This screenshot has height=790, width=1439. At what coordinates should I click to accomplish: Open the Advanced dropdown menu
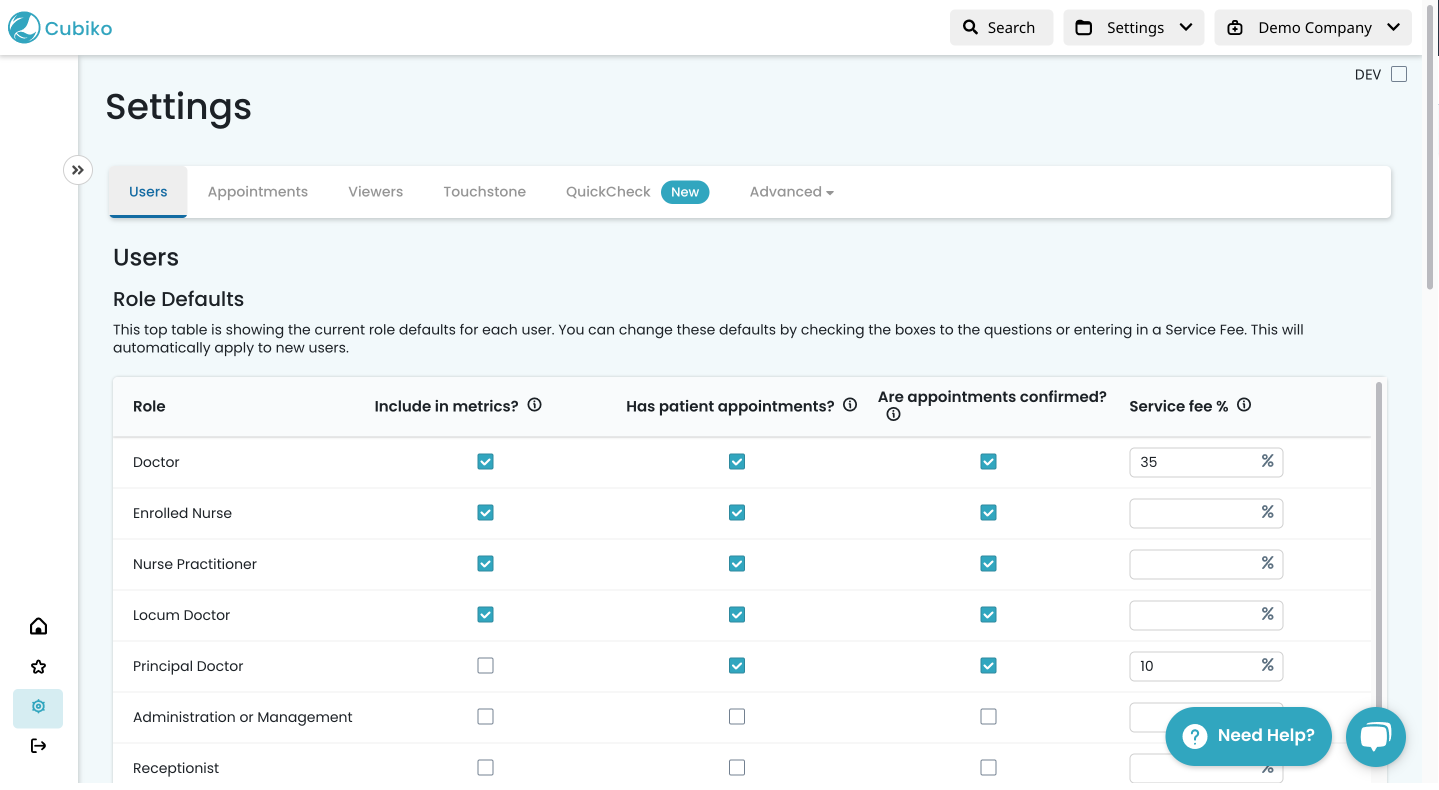[790, 191]
